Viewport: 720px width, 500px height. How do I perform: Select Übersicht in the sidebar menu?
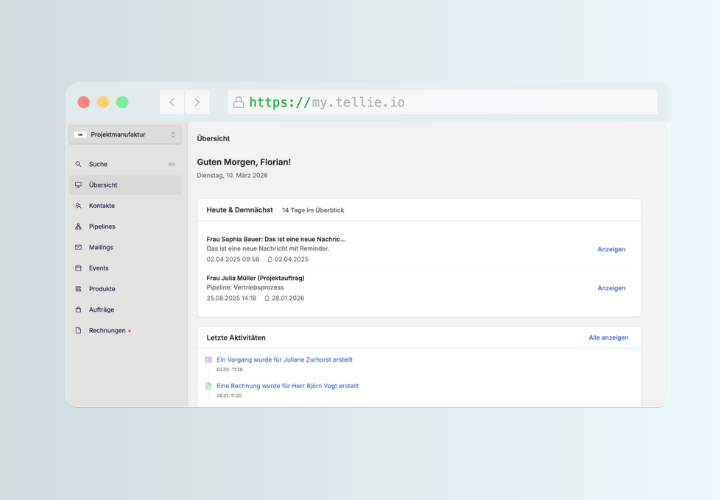click(103, 185)
